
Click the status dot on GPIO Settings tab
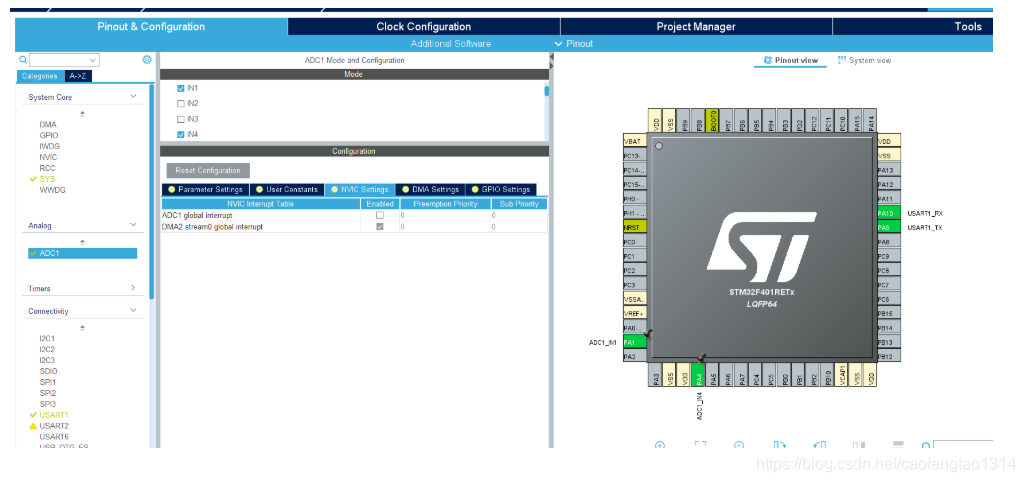pos(475,190)
